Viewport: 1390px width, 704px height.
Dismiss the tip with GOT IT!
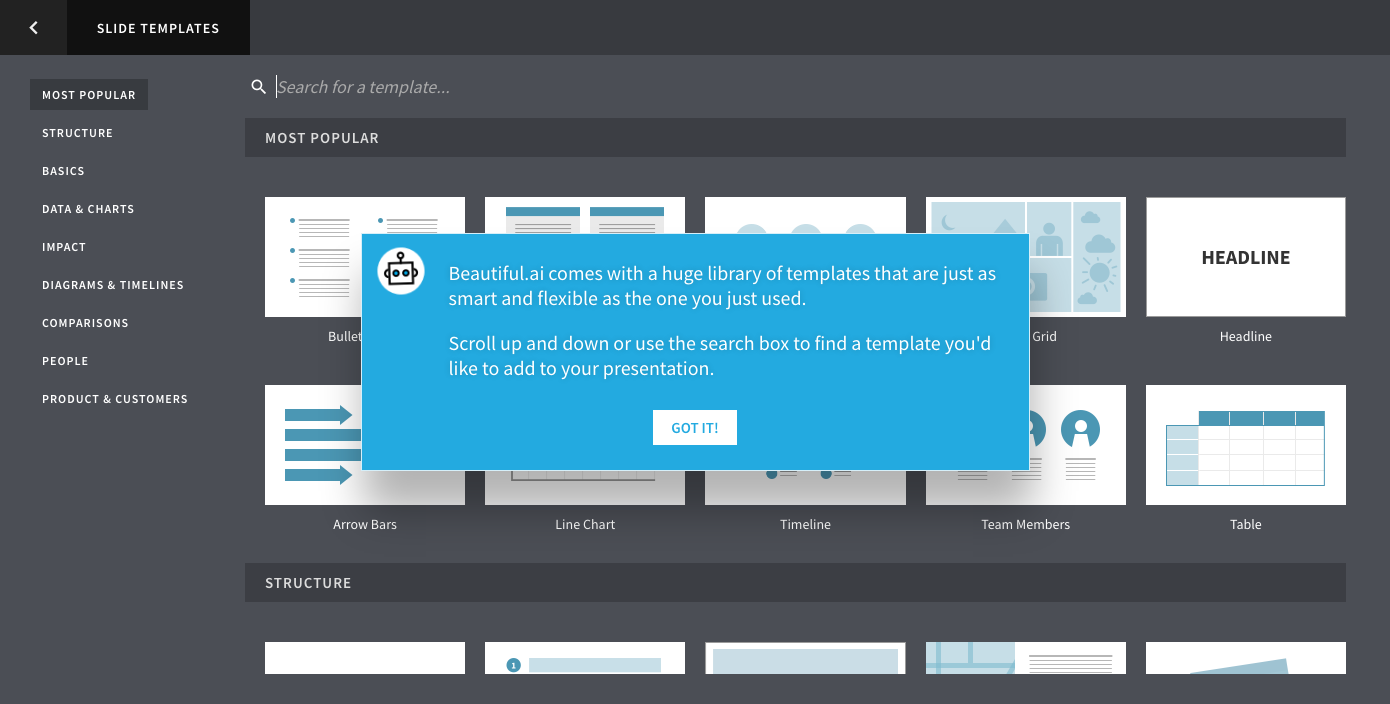695,427
